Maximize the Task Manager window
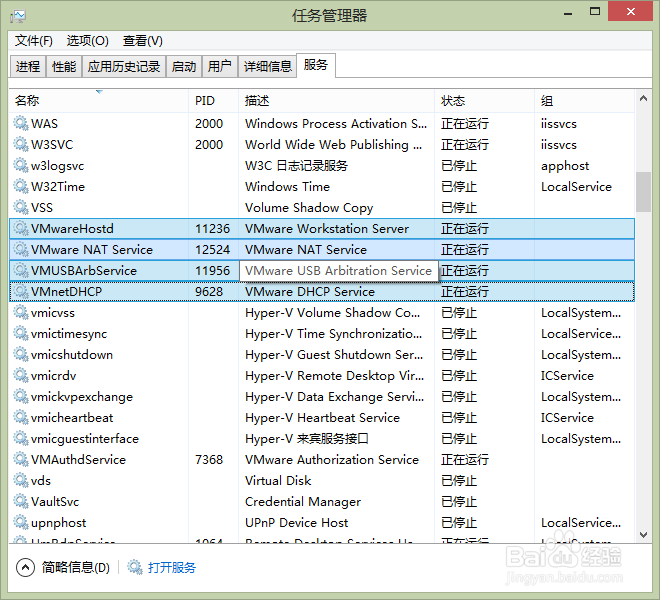The height and width of the screenshot is (600, 660). click(x=595, y=12)
